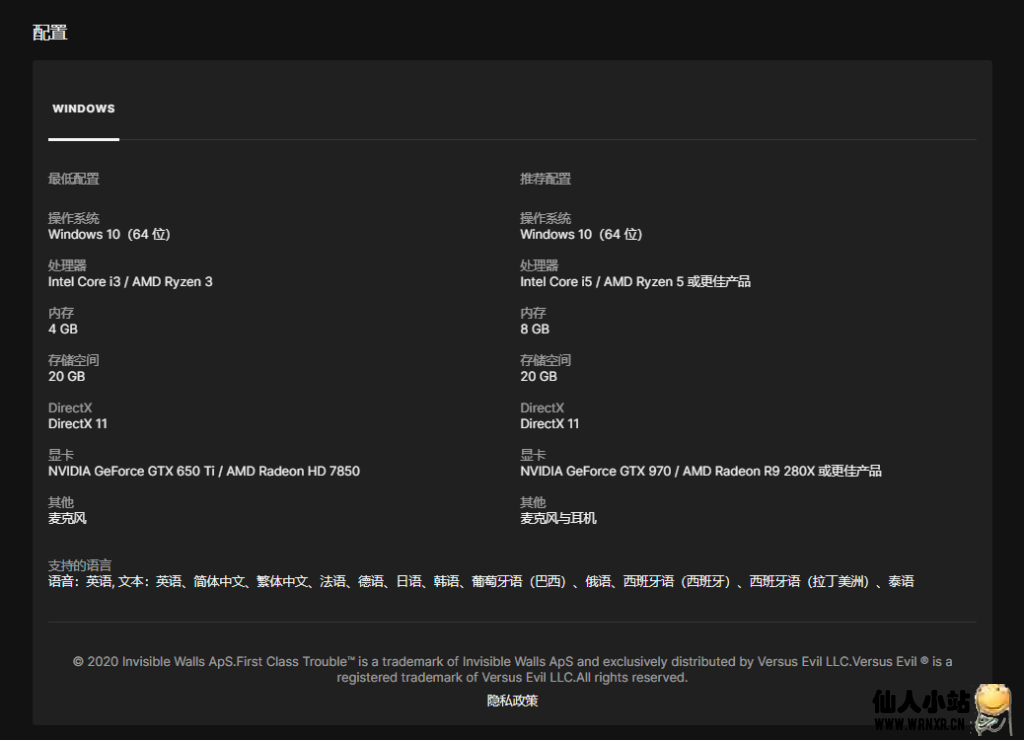Click the 推荐配置 heading
This screenshot has width=1024, height=740.
(x=545, y=179)
